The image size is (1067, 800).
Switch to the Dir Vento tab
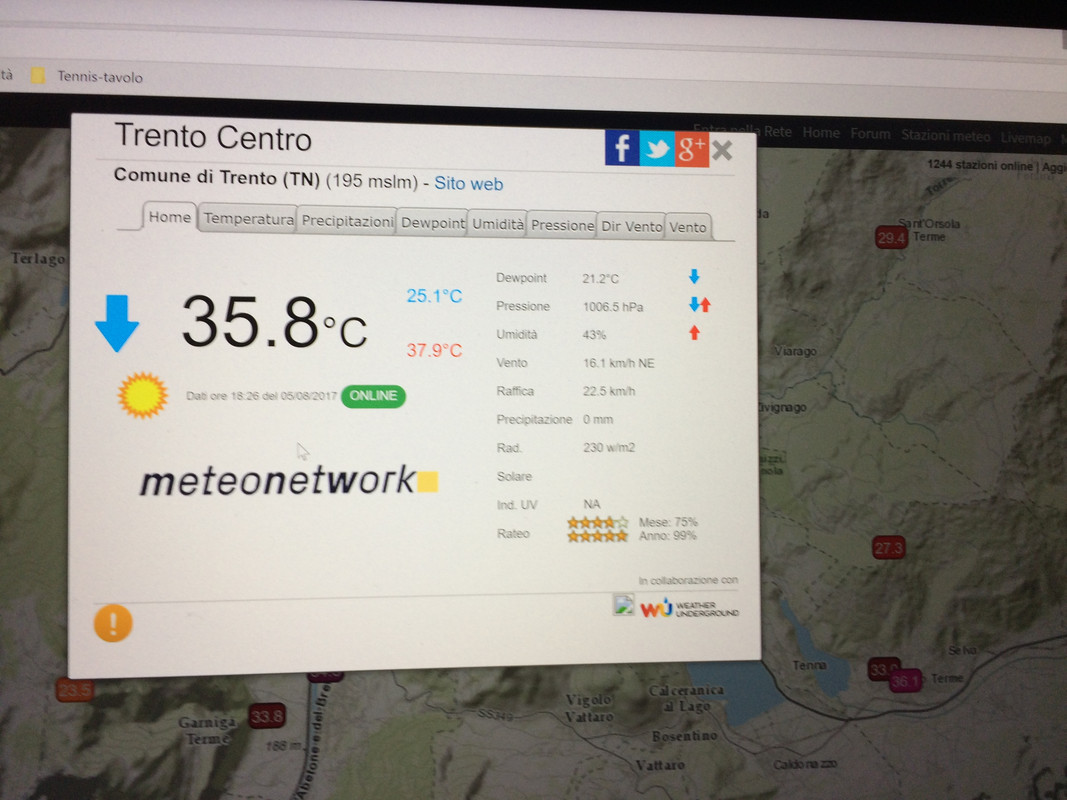tap(631, 227)
